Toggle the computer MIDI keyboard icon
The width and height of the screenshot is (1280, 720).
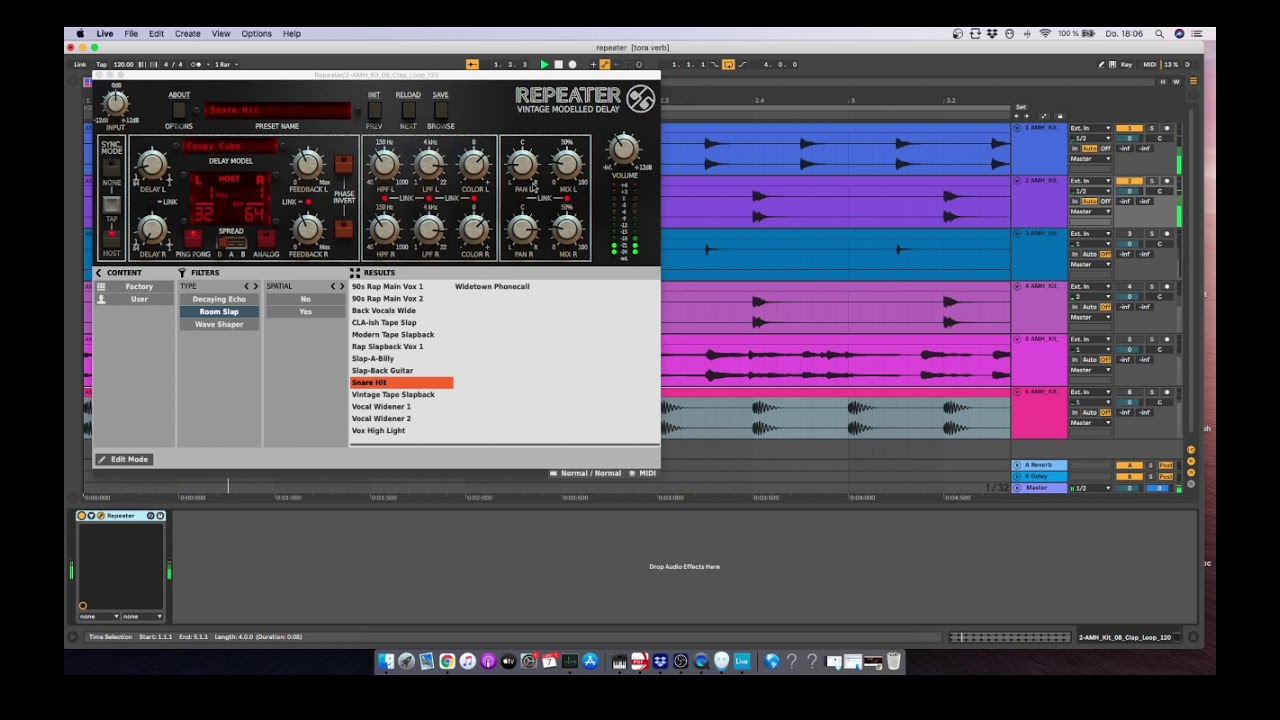click(1114, 64)
